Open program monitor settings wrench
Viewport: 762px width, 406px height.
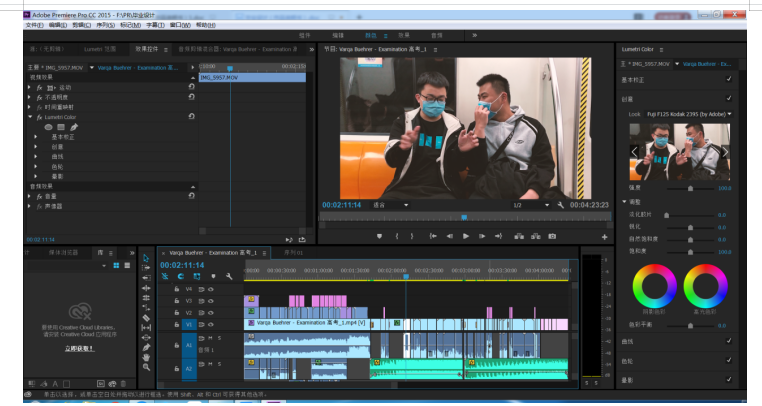(x=560, y=205)
